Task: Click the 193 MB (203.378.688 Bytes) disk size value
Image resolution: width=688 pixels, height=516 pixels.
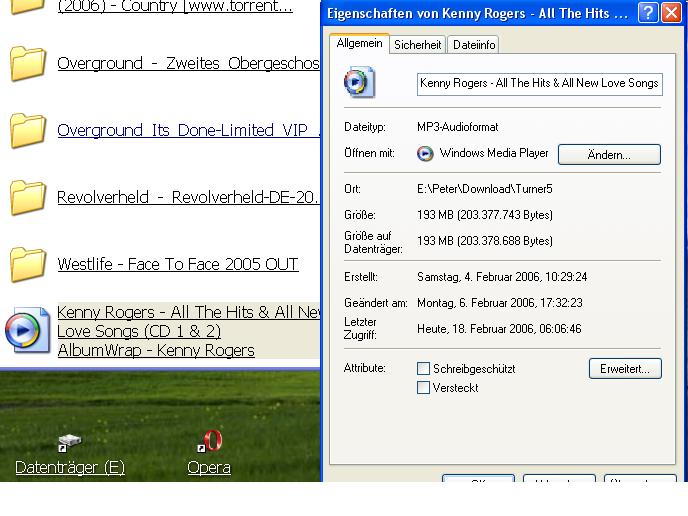Action: tap(485, 241)
